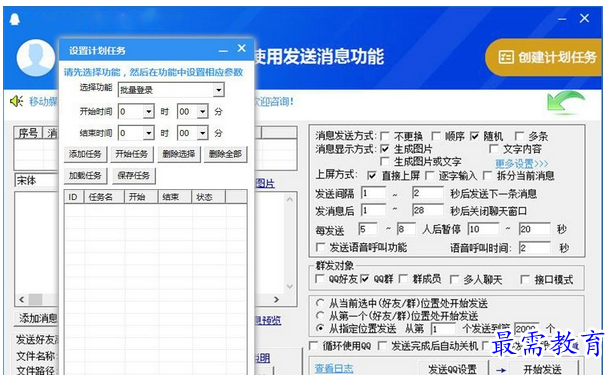Image resolution: width=613 pixels, height=375 pixels.
Task: Expand the 开始时间 hour dropdown
Action: coord(149,112)
